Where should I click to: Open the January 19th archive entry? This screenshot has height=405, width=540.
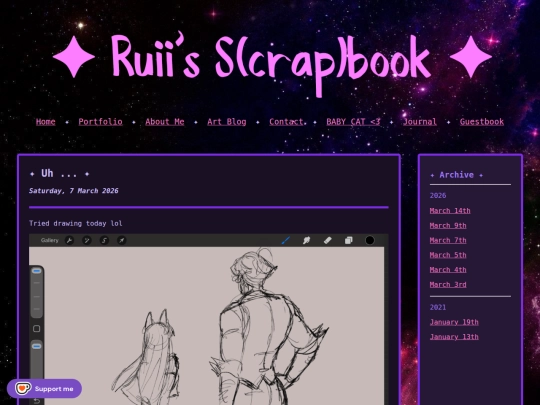454,322
